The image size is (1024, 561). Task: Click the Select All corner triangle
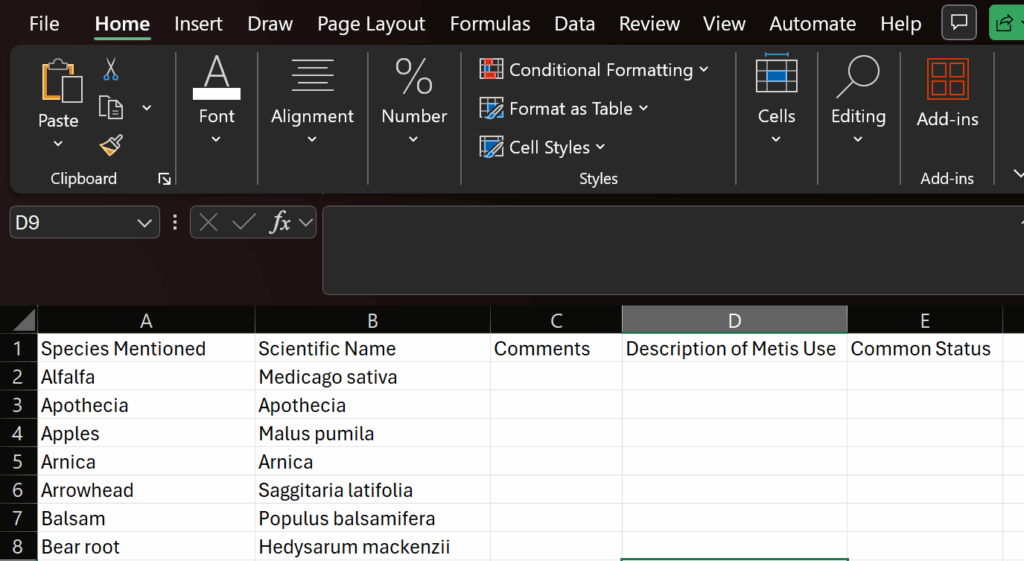[22, 320]
